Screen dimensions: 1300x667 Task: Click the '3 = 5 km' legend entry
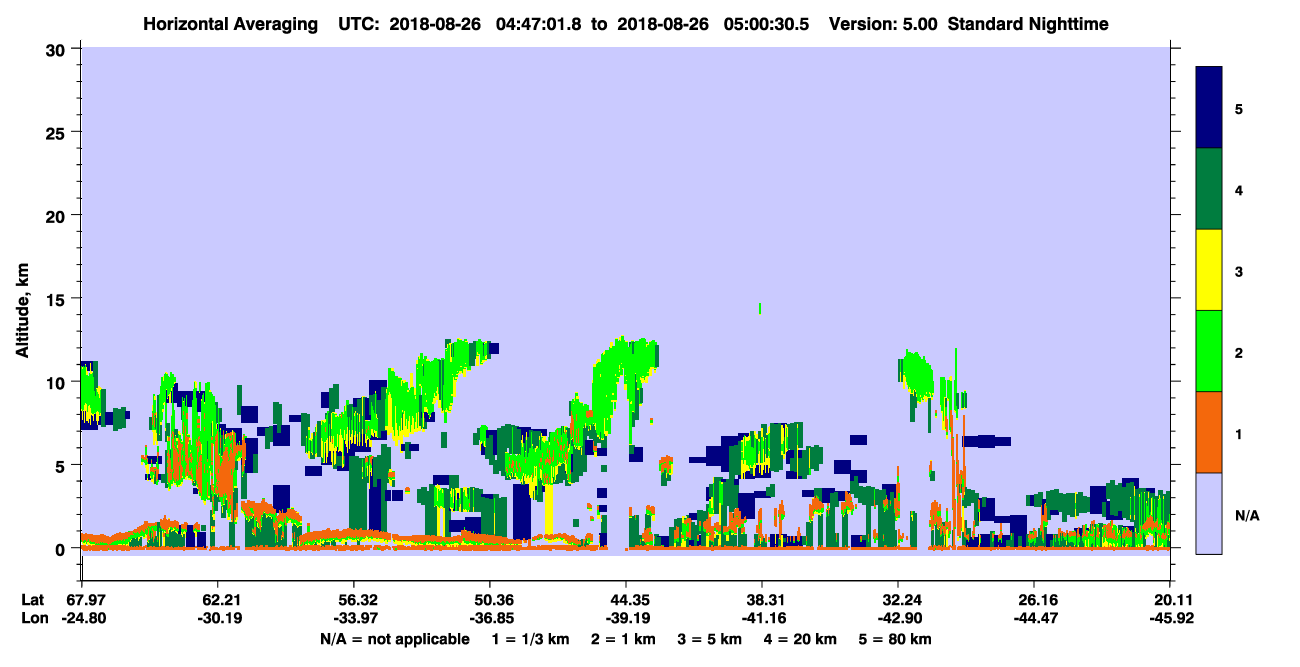point(711,640)
